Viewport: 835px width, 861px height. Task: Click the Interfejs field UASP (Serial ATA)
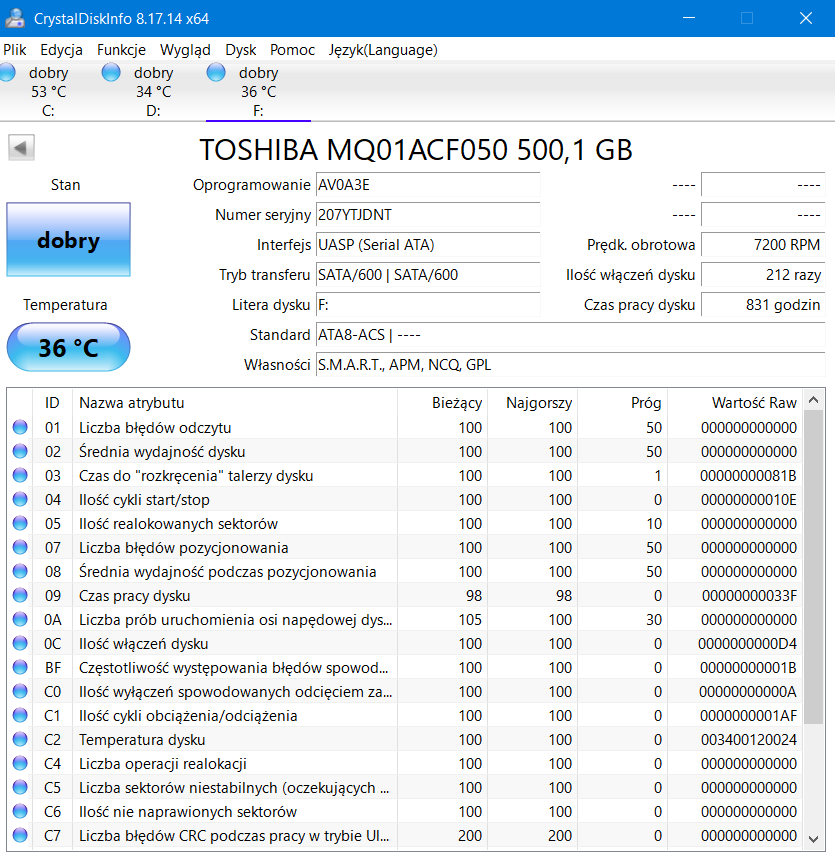428,245
